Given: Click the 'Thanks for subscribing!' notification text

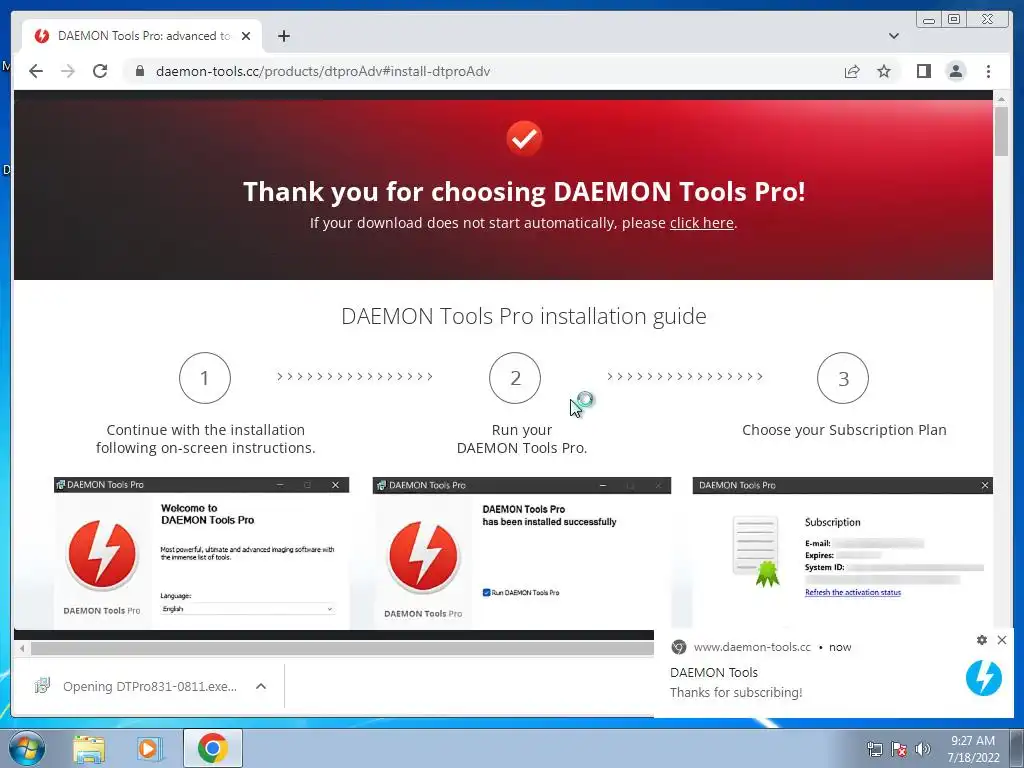Looking at the screenshot, I should tap(736, 692).
